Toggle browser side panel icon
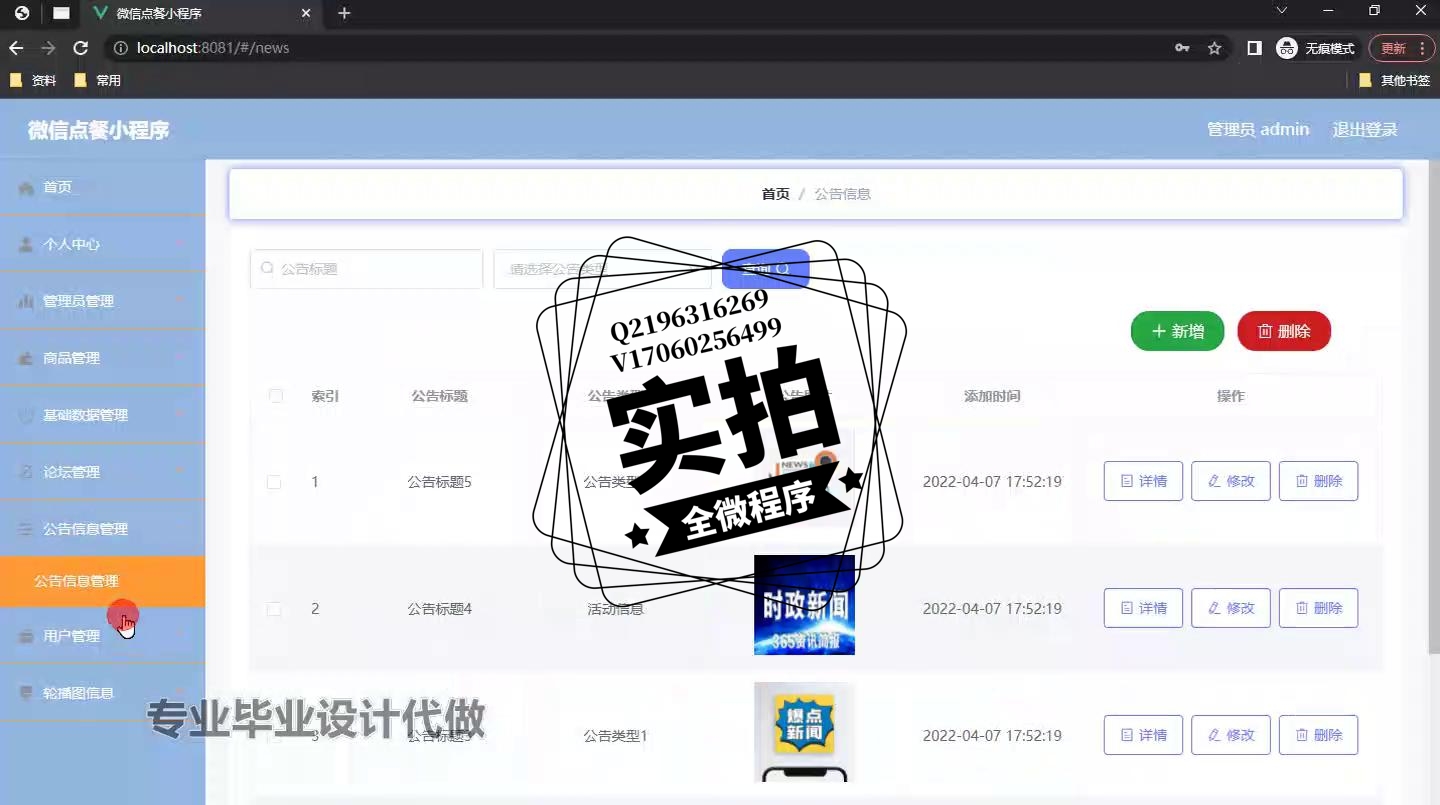Screen dimensions: 1440x805 1254,48
